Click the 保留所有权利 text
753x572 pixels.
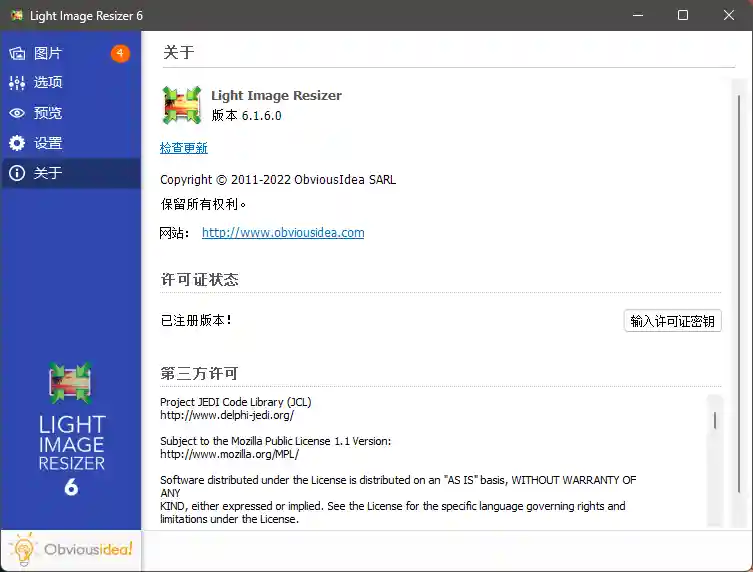pos(203,205)
